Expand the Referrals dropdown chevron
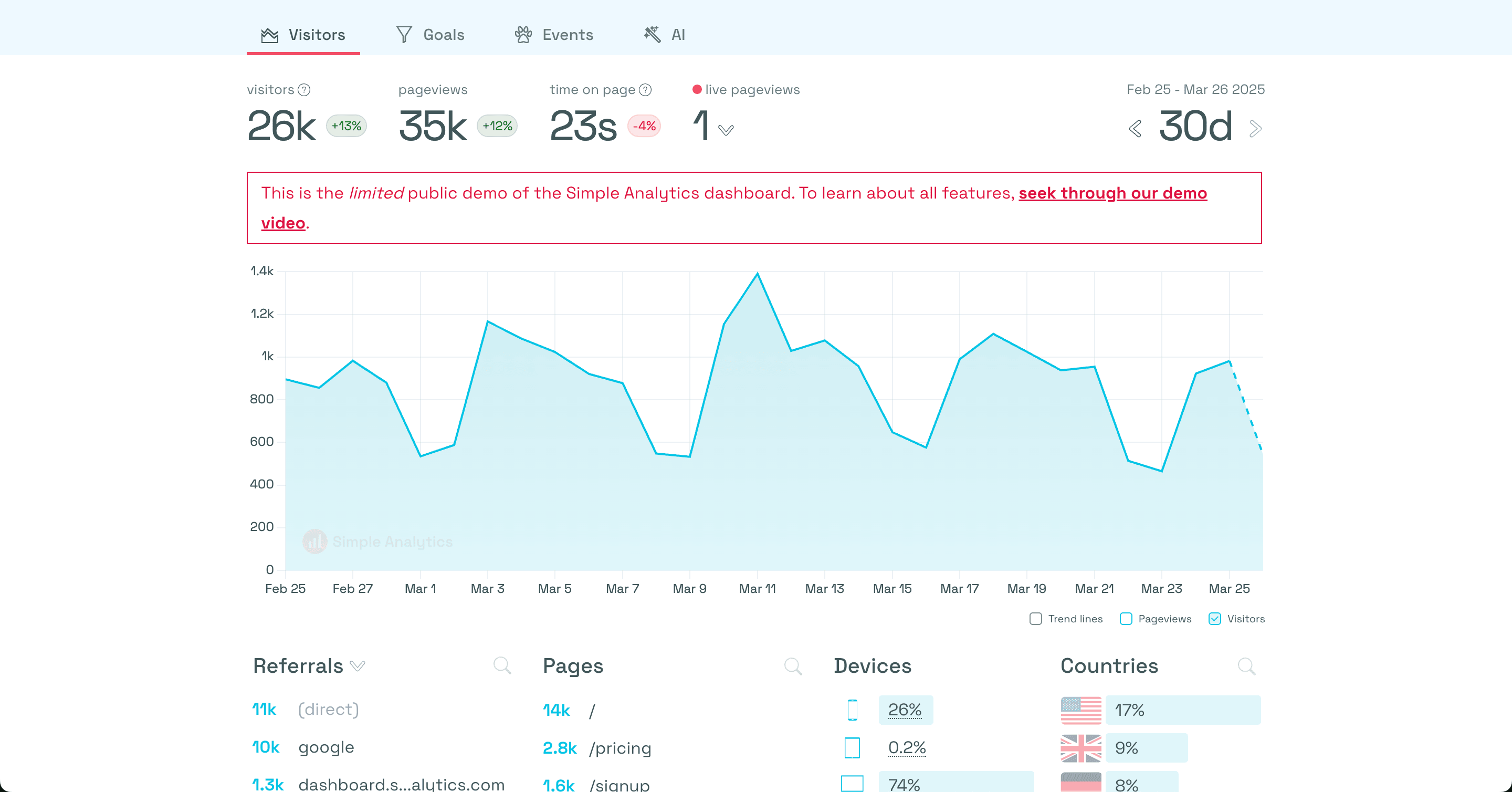This screenshot has height=792, width=1512. (358, 666)
